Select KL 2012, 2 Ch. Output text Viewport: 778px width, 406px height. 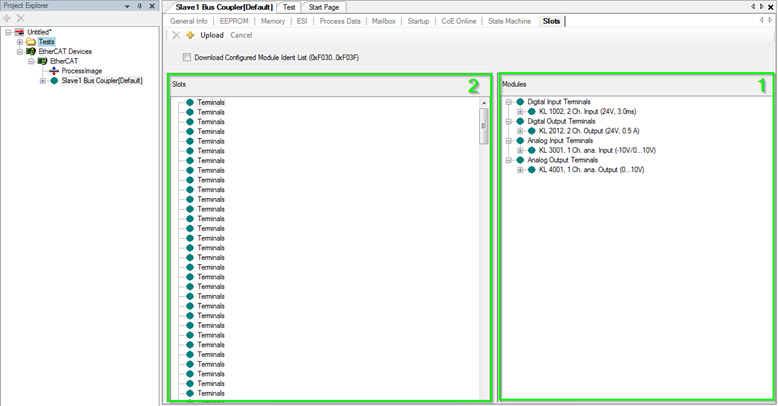click(589, 131)
